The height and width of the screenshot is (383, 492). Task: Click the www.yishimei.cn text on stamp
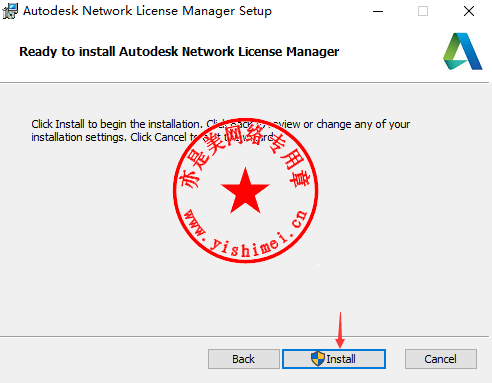coord(246,233)
